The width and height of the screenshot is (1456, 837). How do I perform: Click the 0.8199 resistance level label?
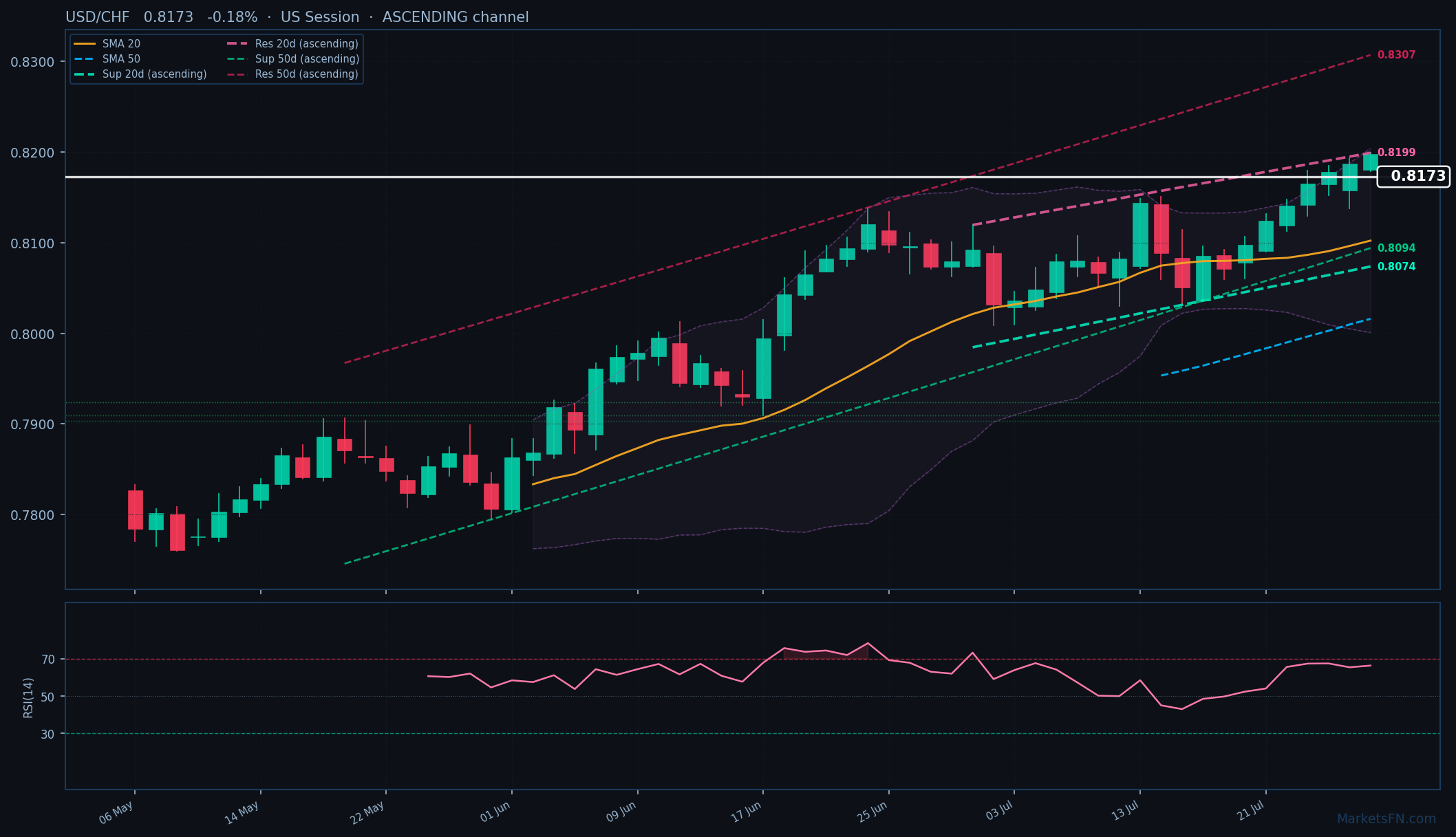pyautogui.click(x=1396, y=153)
